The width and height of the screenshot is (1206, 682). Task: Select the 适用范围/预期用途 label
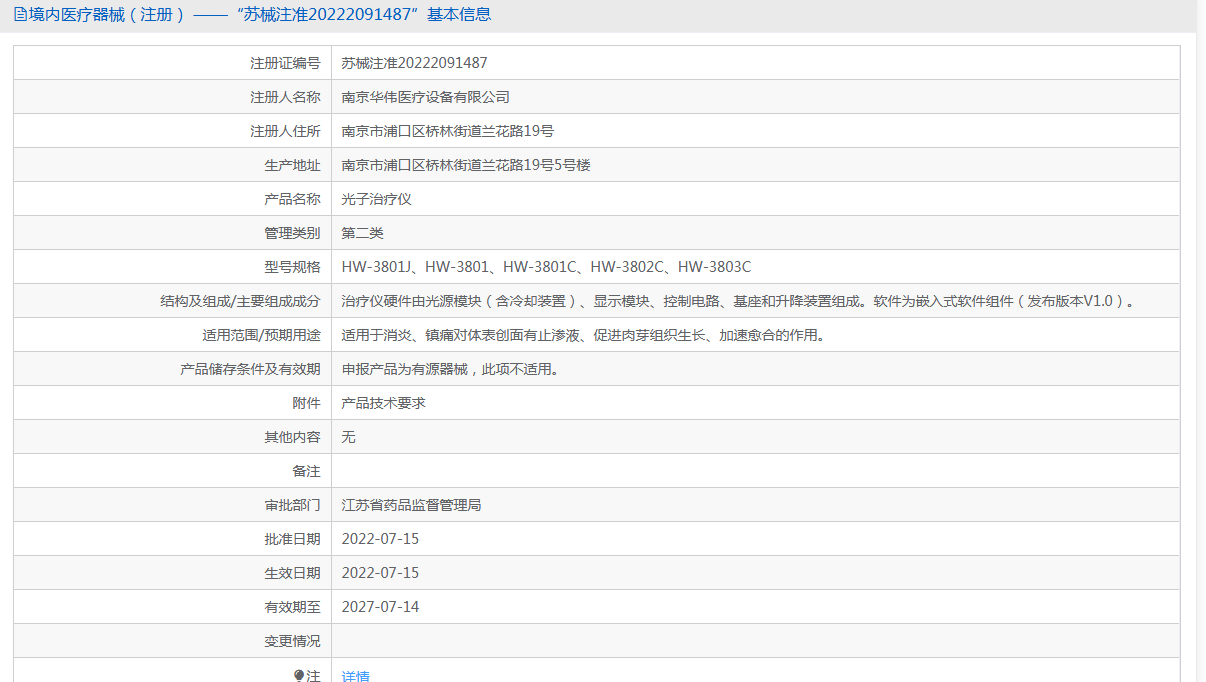coord(261,335)
